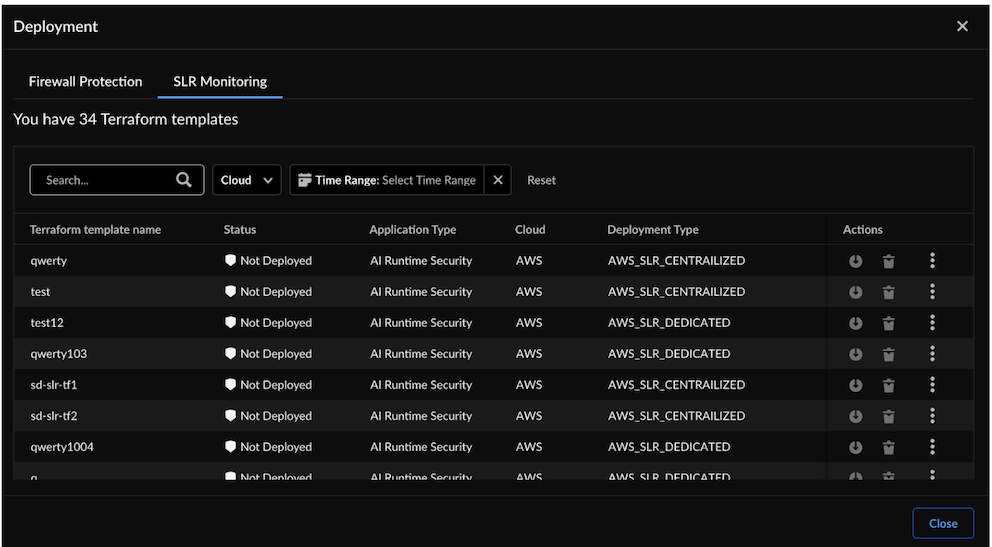Click trash icon for sd-slr-tf1 template

click(888, 385)
